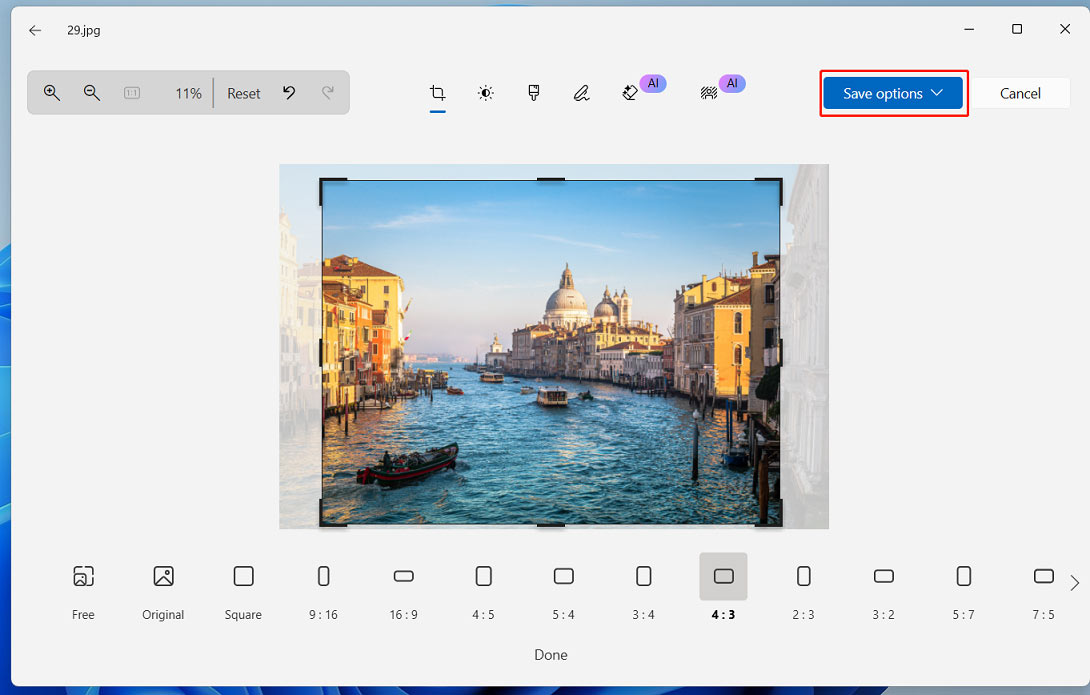Open the Save options dropdown

coord(893,93)
